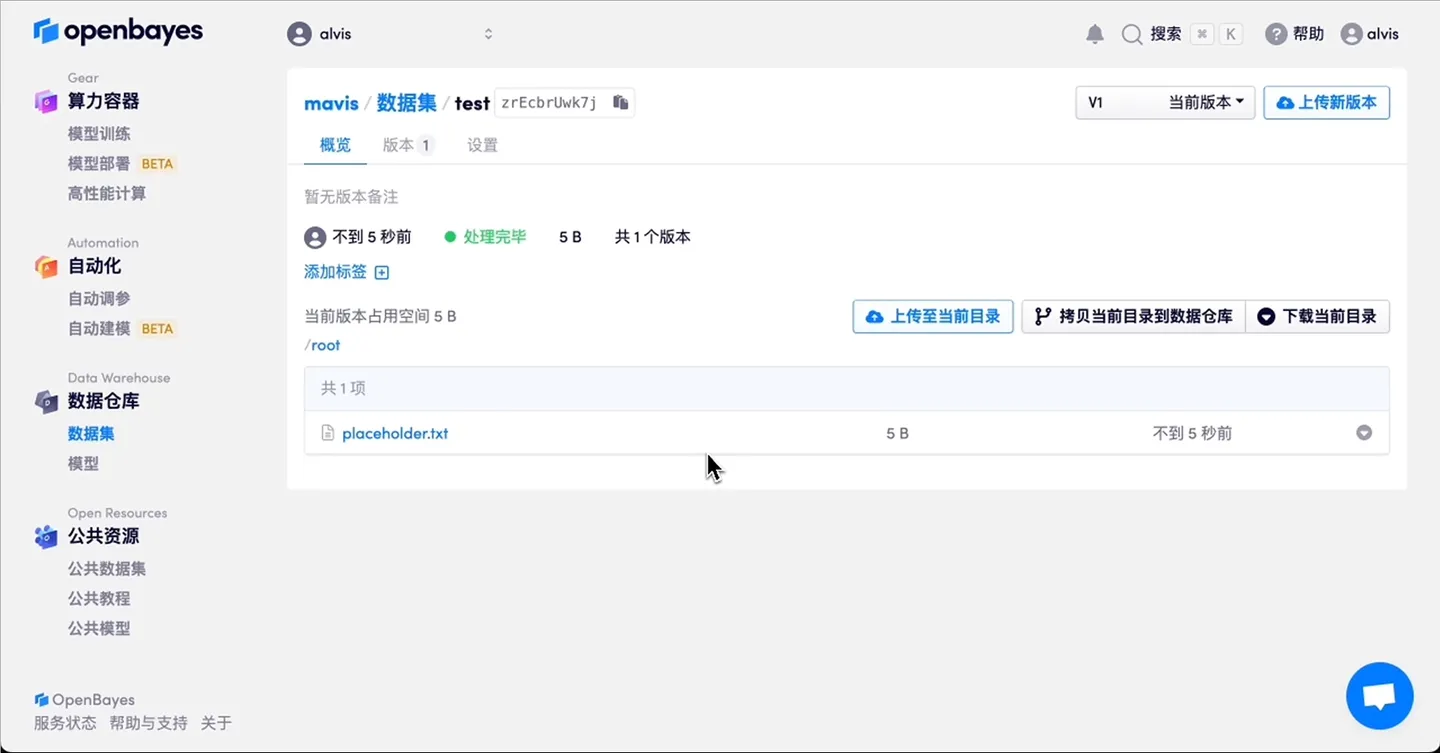The width and height of the screenshot is (1440, 753).
Task: Click the 上传新版本 button
Action: click(1327, 102)
